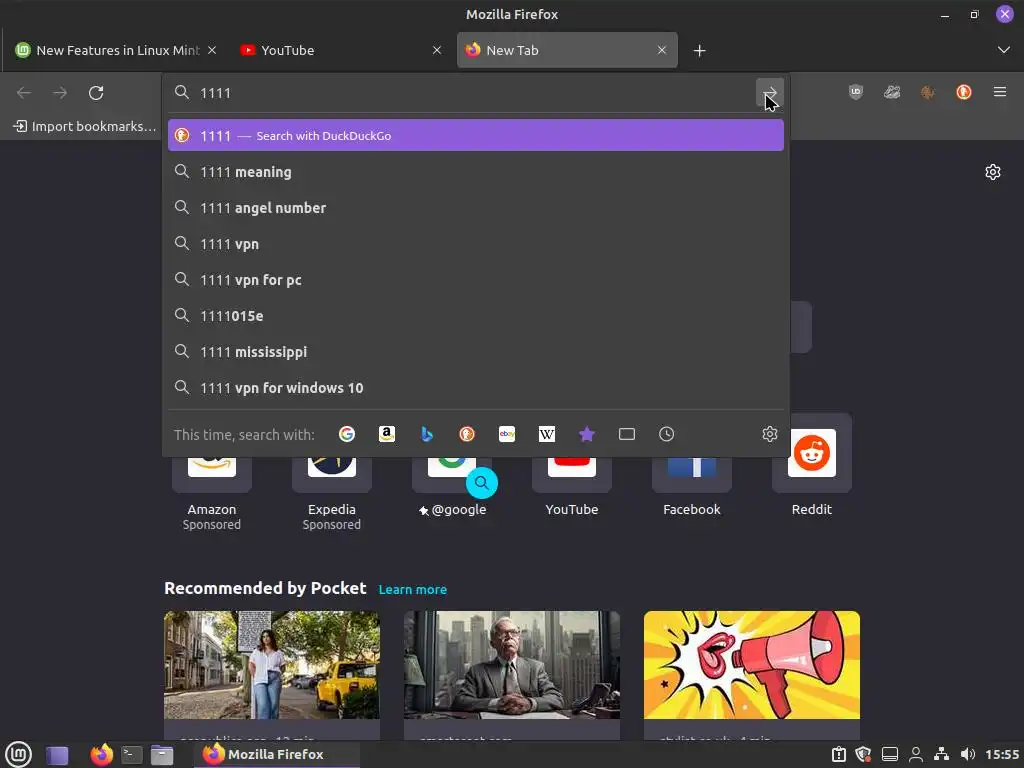Screen dimensions: 1024x768
Task: Open Pocket story with megaphone illustration
Action: [752, 673]
